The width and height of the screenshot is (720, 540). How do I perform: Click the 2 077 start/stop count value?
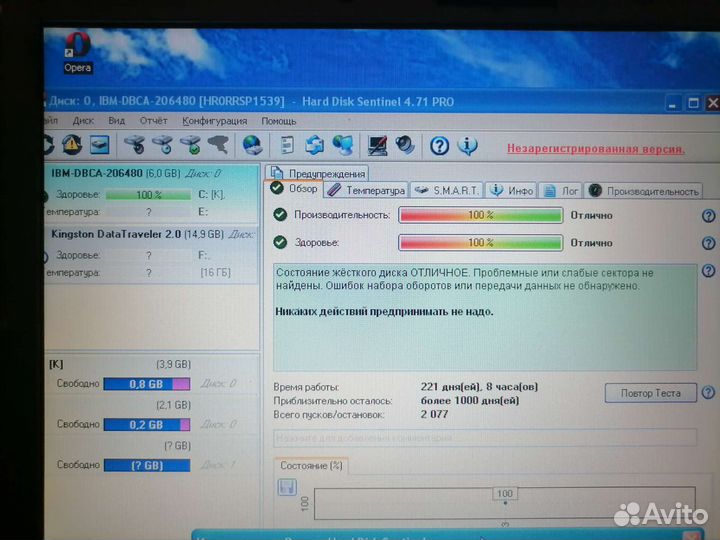[x=434, y=414]
